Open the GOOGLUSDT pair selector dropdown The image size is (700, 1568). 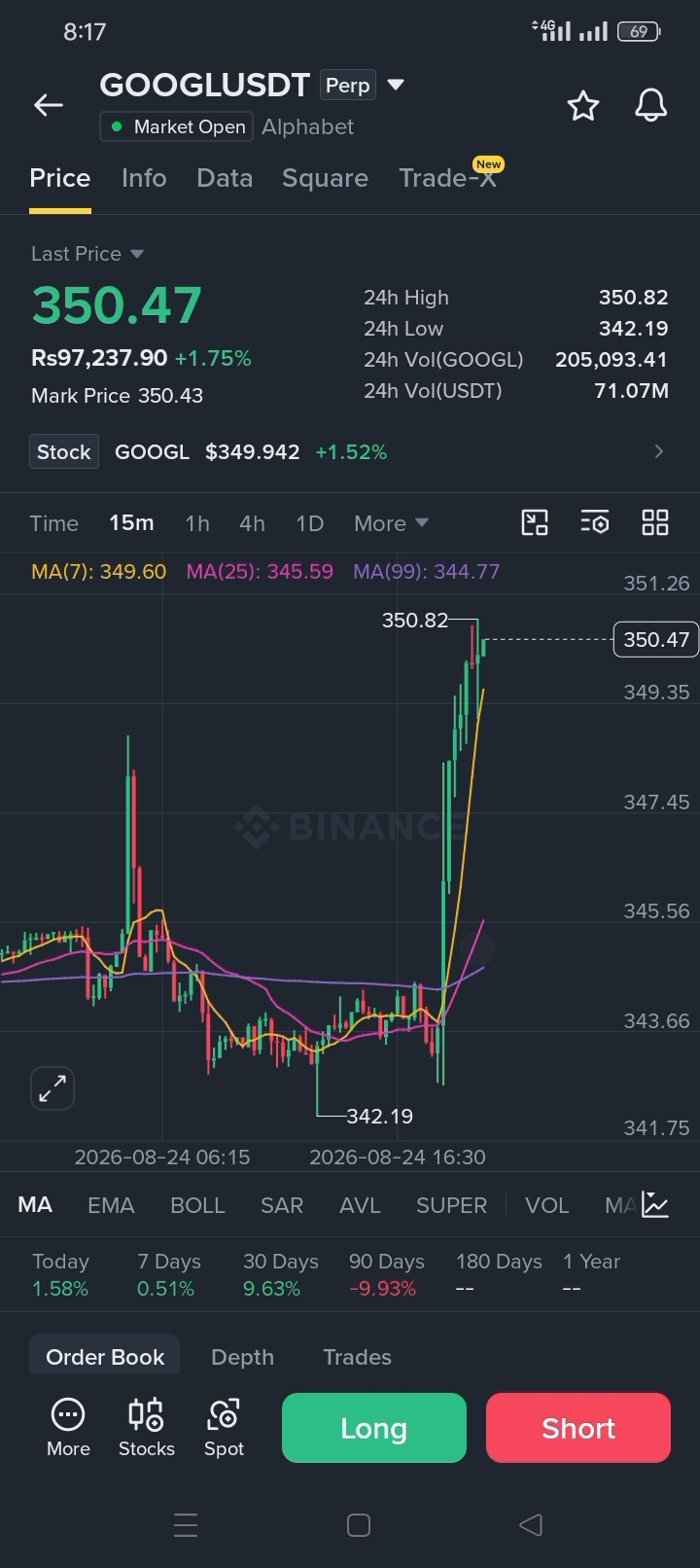(396, 85)
